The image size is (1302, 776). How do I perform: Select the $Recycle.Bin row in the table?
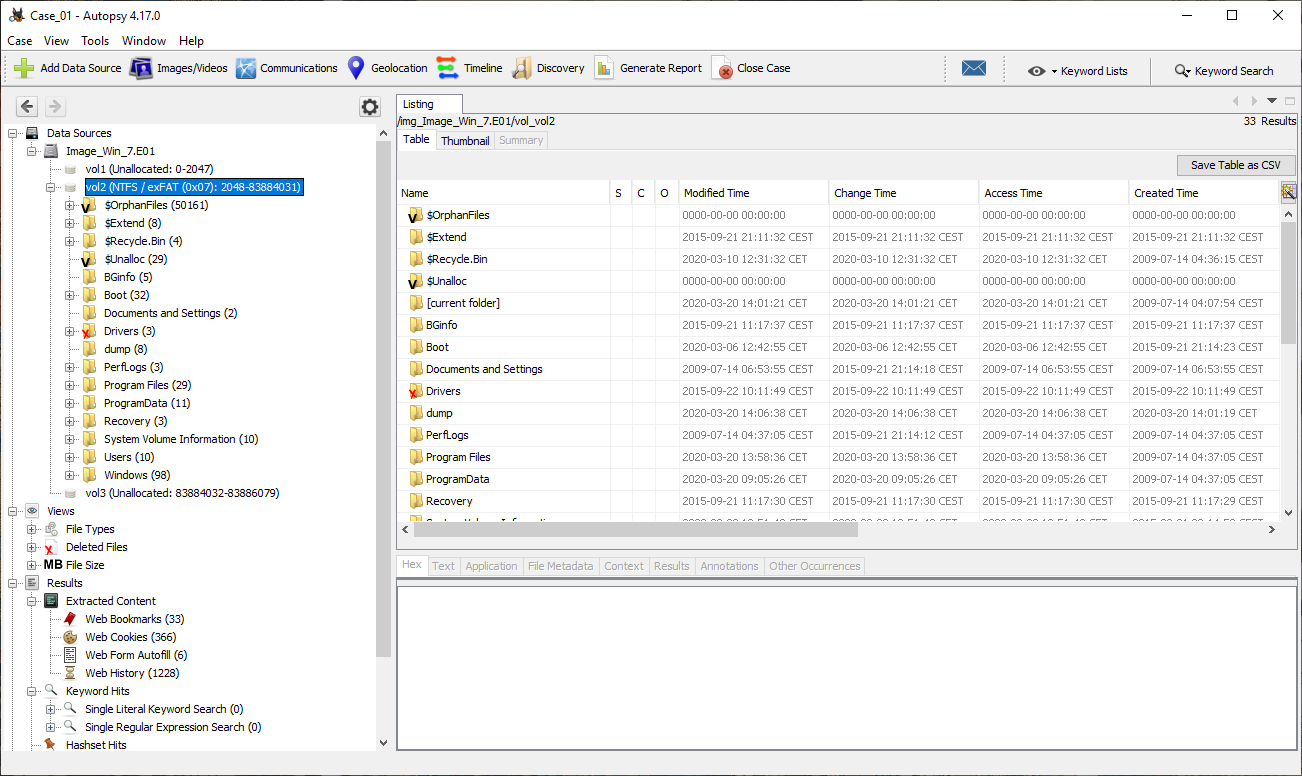(x=838, y=259)
